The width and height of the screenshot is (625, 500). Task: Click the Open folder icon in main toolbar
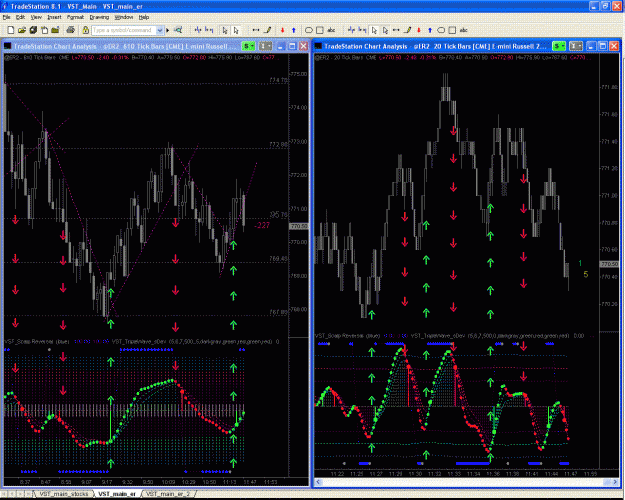[x=22, y=30]
